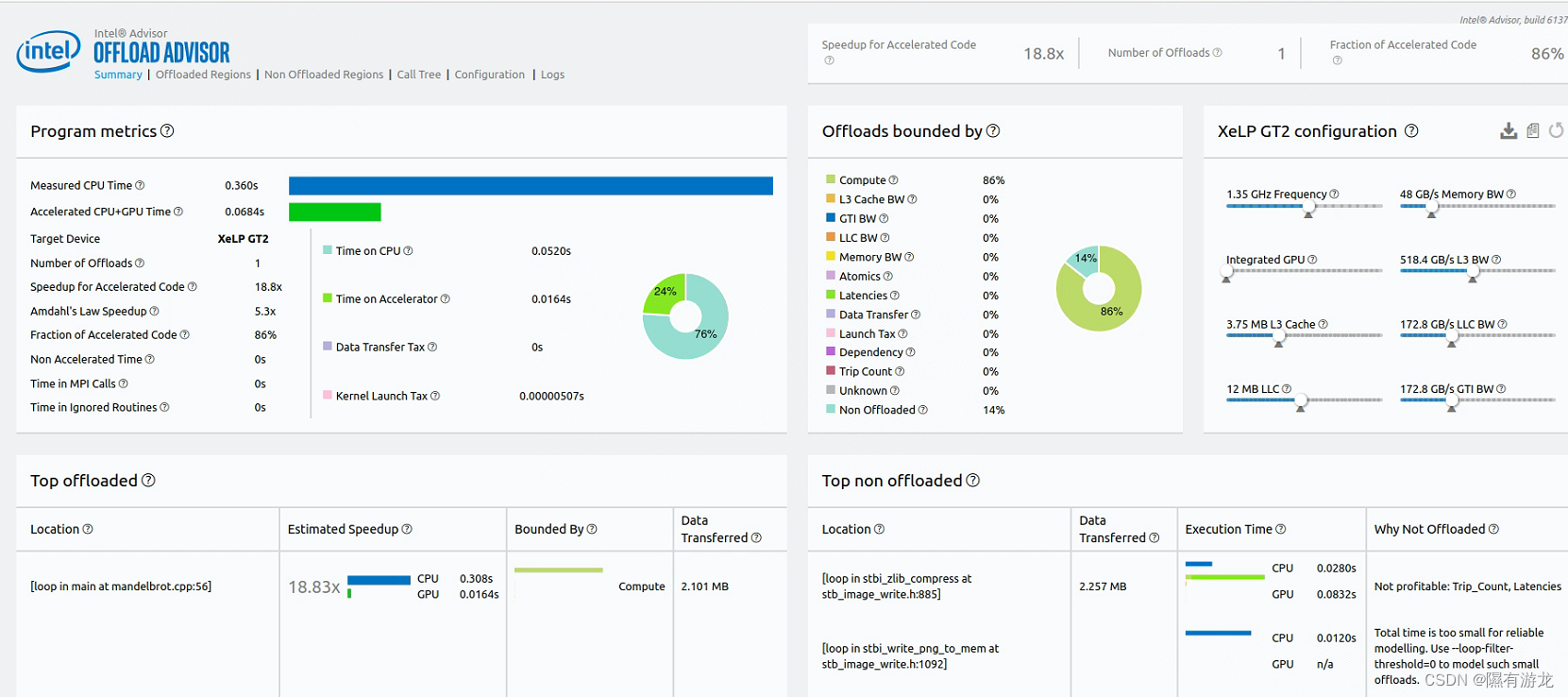This screenshot has width=1568, height=697.
Task: Show help for Data Transfer Tax
Action: 432,348
